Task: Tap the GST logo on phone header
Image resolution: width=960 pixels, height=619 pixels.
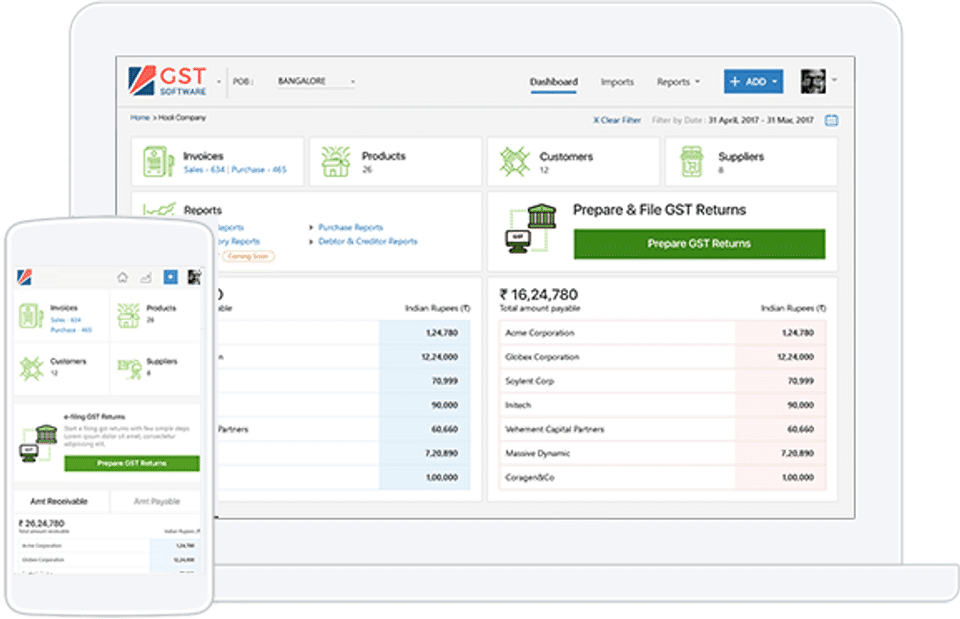Action: pos(24,277)
